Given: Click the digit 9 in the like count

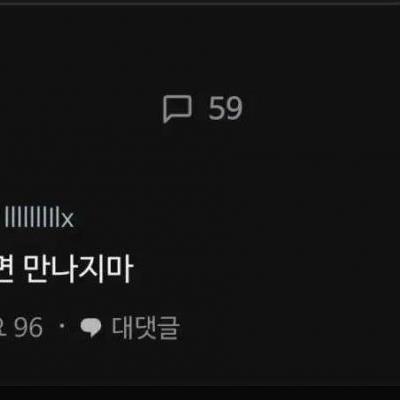Looking at the screenshot, I should [21, 327].
